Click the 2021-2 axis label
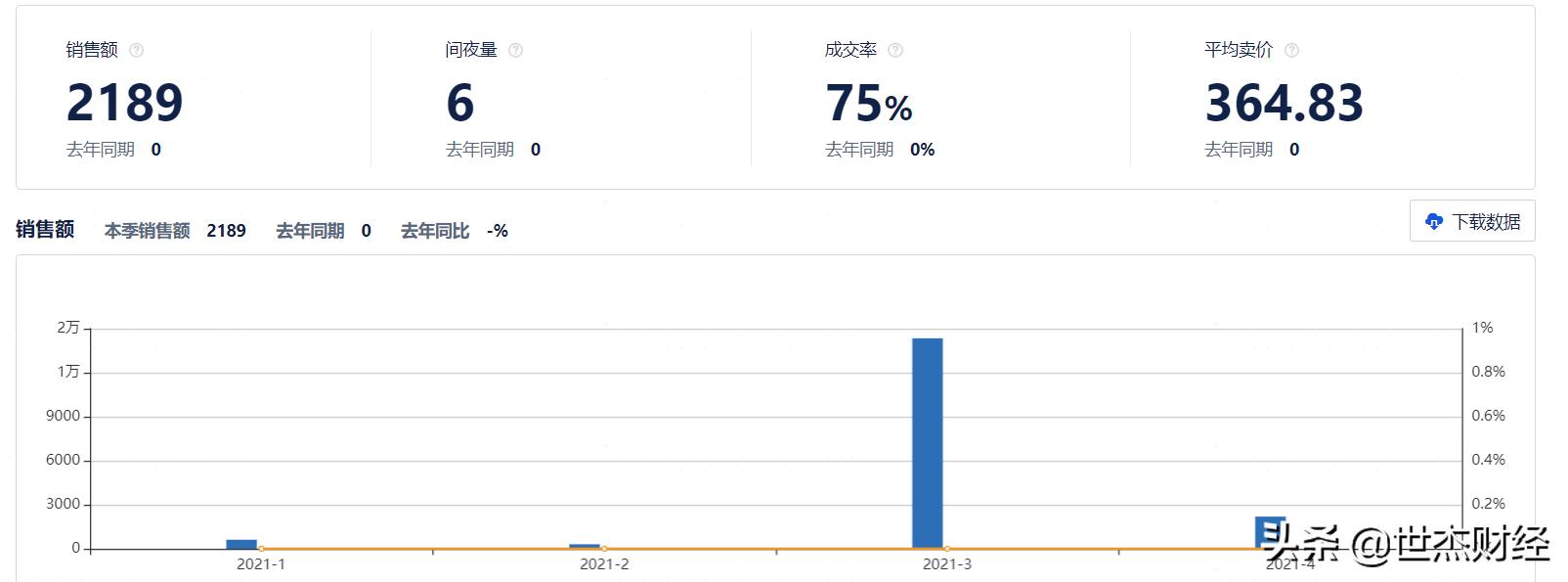The image size is (1568, 582). 604,564
